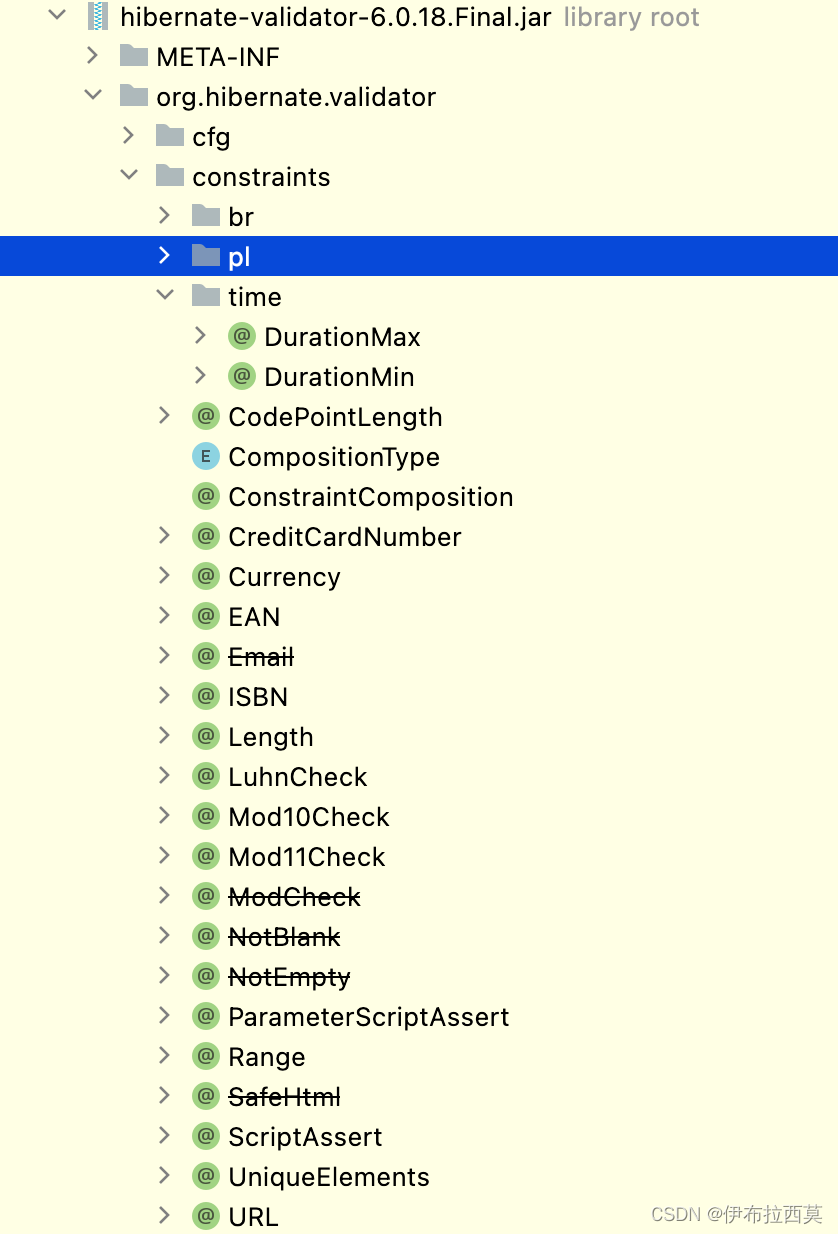Collapse the org.hibernate.validator package arrow

click(x=93, y=95)
